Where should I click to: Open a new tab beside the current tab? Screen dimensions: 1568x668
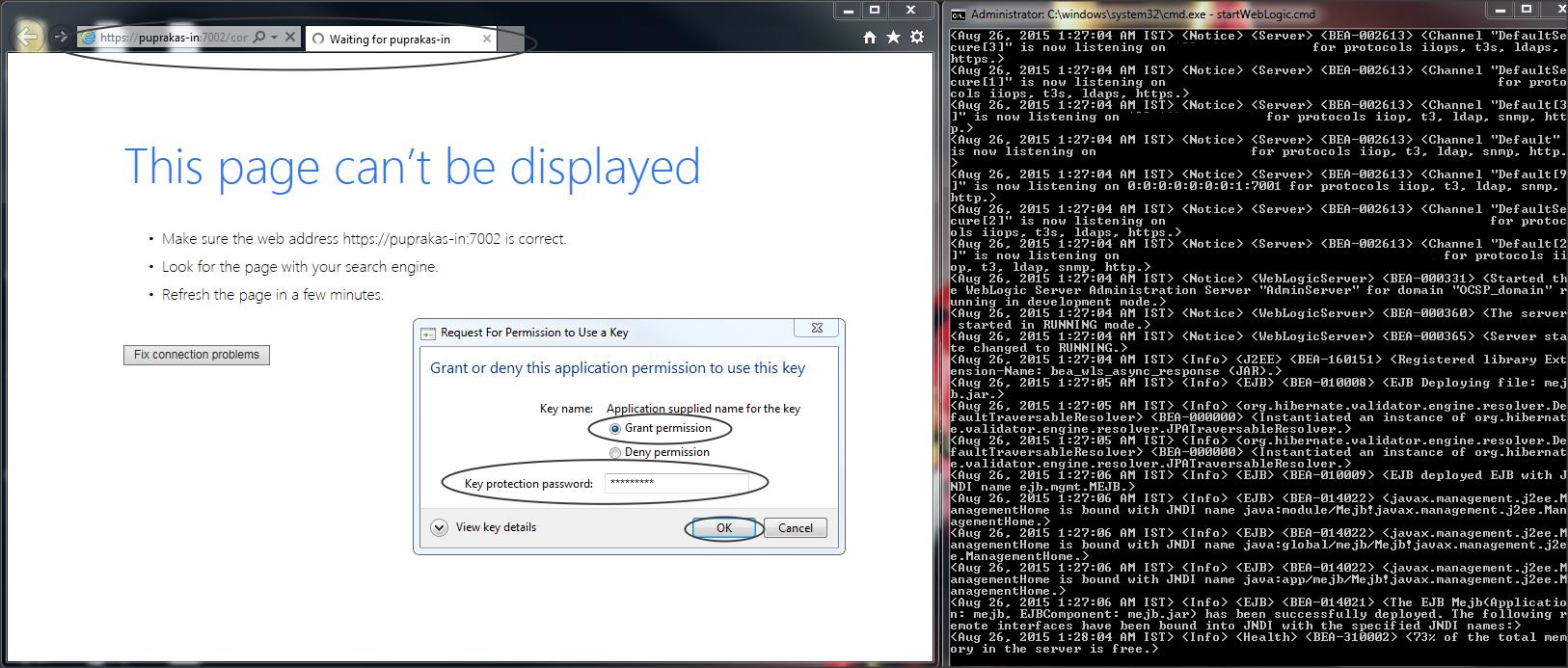pos(511,39)
